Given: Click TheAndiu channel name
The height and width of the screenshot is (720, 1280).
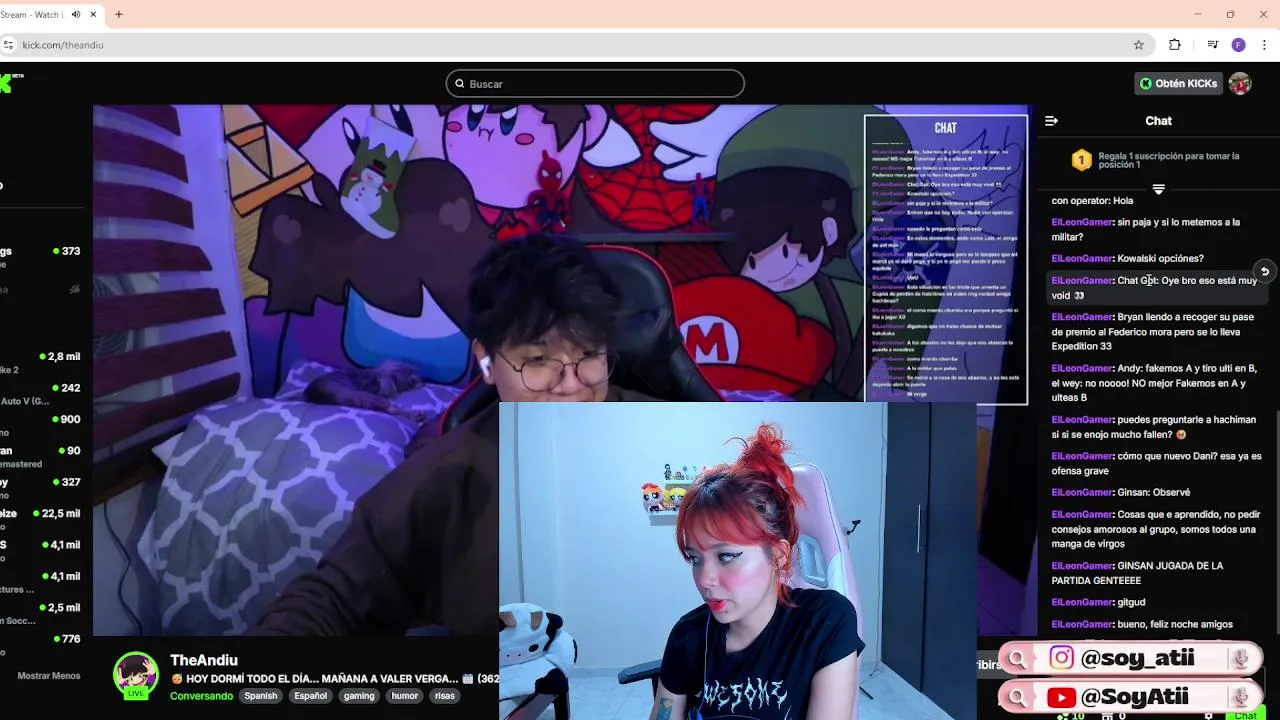Looking at the screenshot, I should [x=204, y=660].
